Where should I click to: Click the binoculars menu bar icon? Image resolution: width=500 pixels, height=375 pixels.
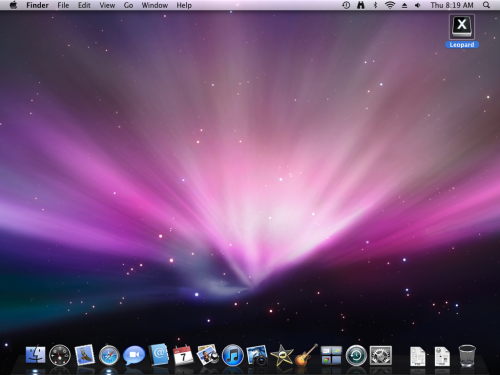point(361,5)
